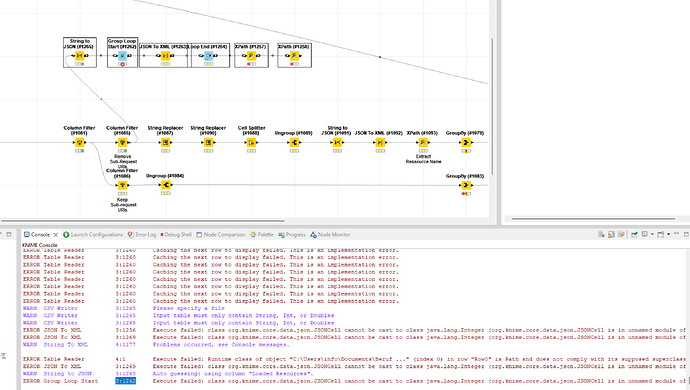Click GroupBy (#1083) status traffic light
The image size is (690, 390).
click(466, 194)
